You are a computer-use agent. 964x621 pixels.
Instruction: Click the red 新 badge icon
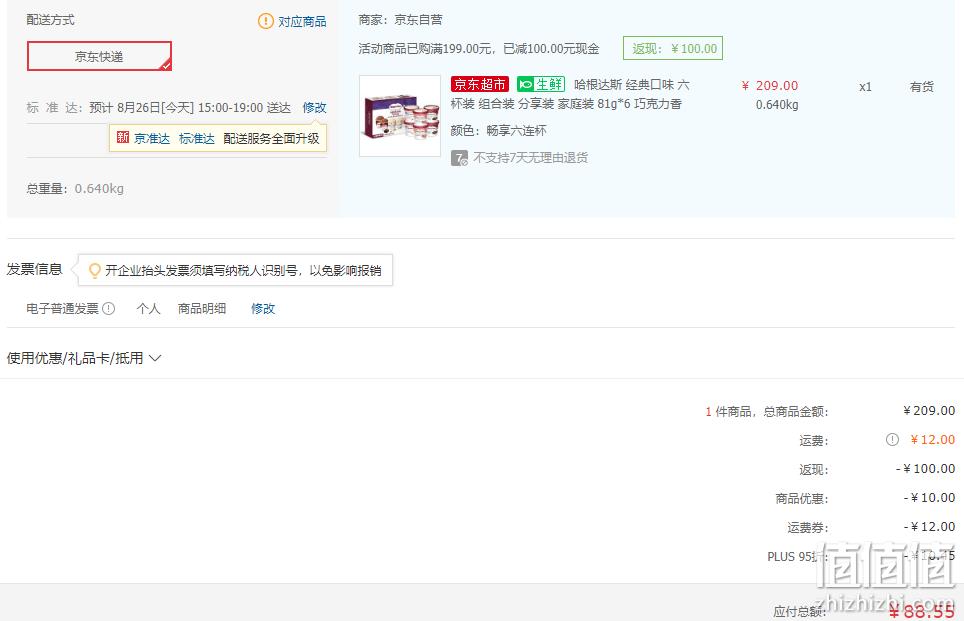pyautogui.click(x=123, y=138)
